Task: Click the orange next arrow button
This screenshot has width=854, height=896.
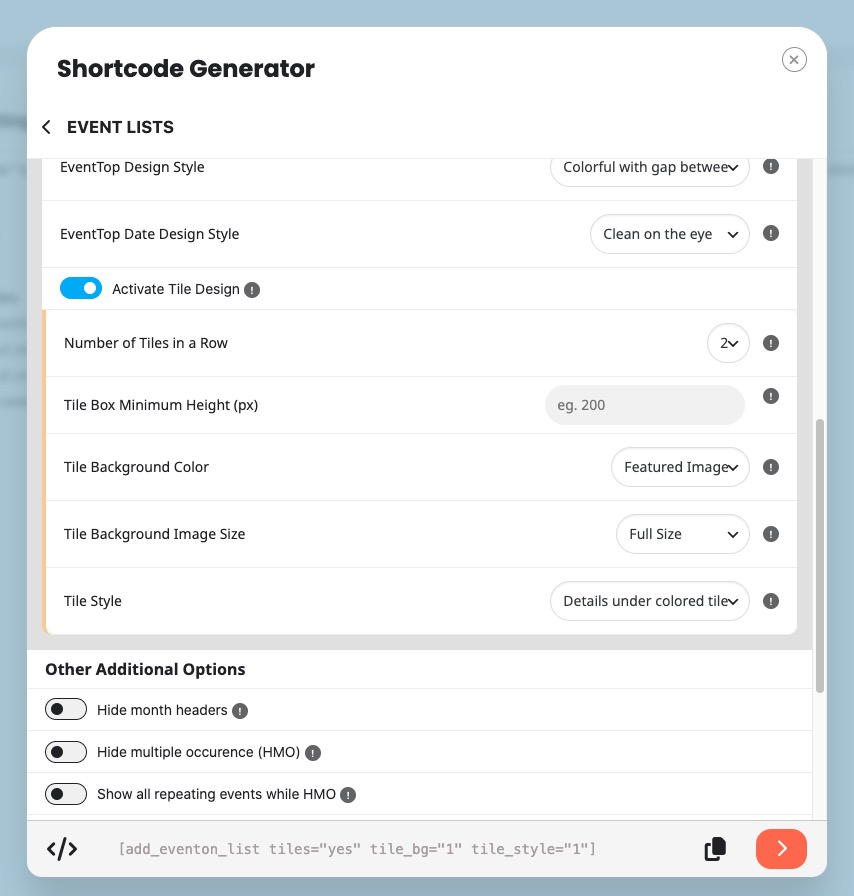Action: click(x=781, y=849)
